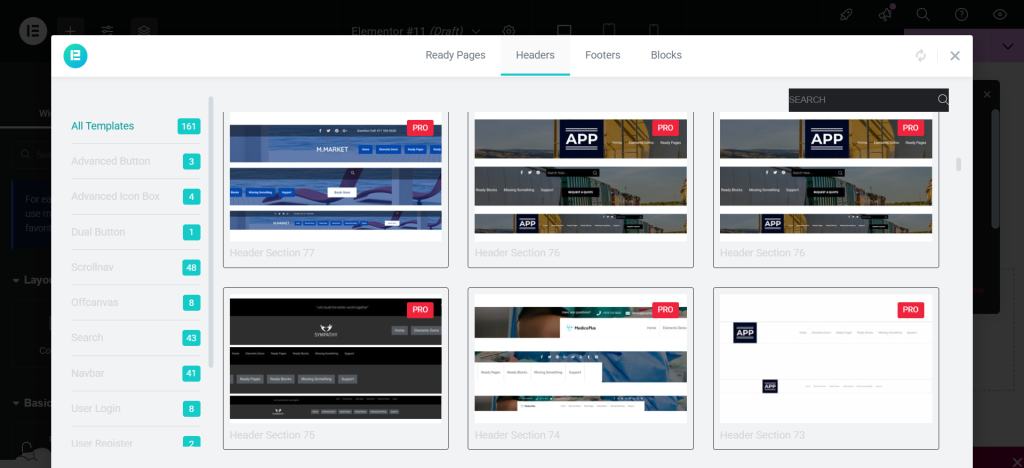Expand the Elementor #11 (Draft) dropdown
The width and height of the screenshot is (1024, 468).
click(x=475, y=30)
